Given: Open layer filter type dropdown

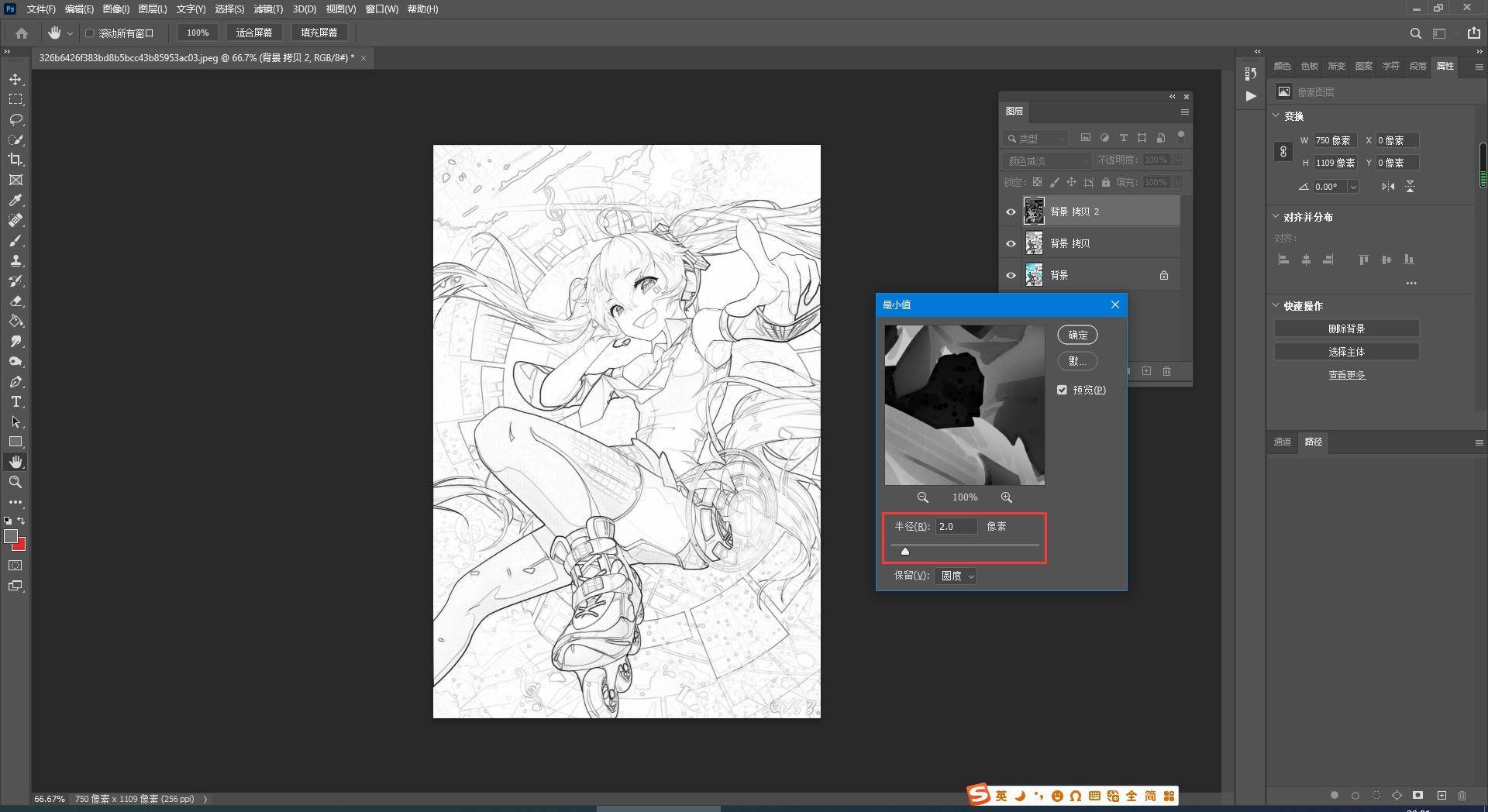Looking at the screenshot, I should (x=1036, y=139).
